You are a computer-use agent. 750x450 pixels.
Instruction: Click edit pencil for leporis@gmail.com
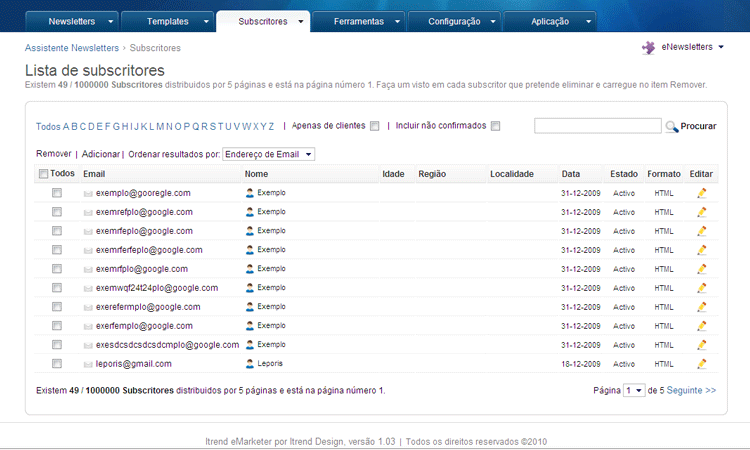(701, 364)
